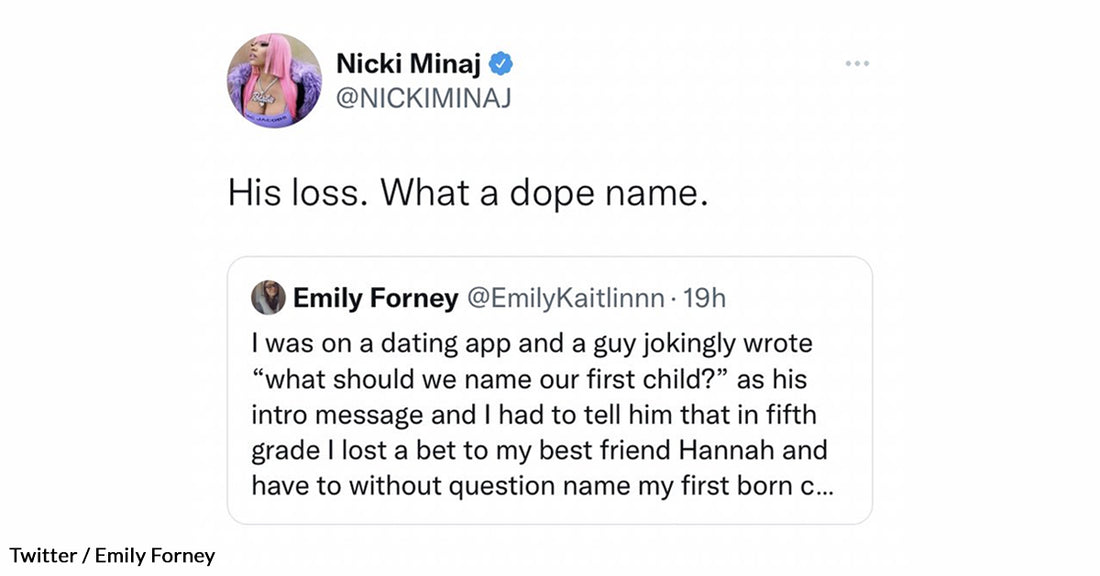The height and width of the screenshot is (576, 1100).
Task: Open the @NICKIMINAJ handle link
Action: tap(423, 99)
